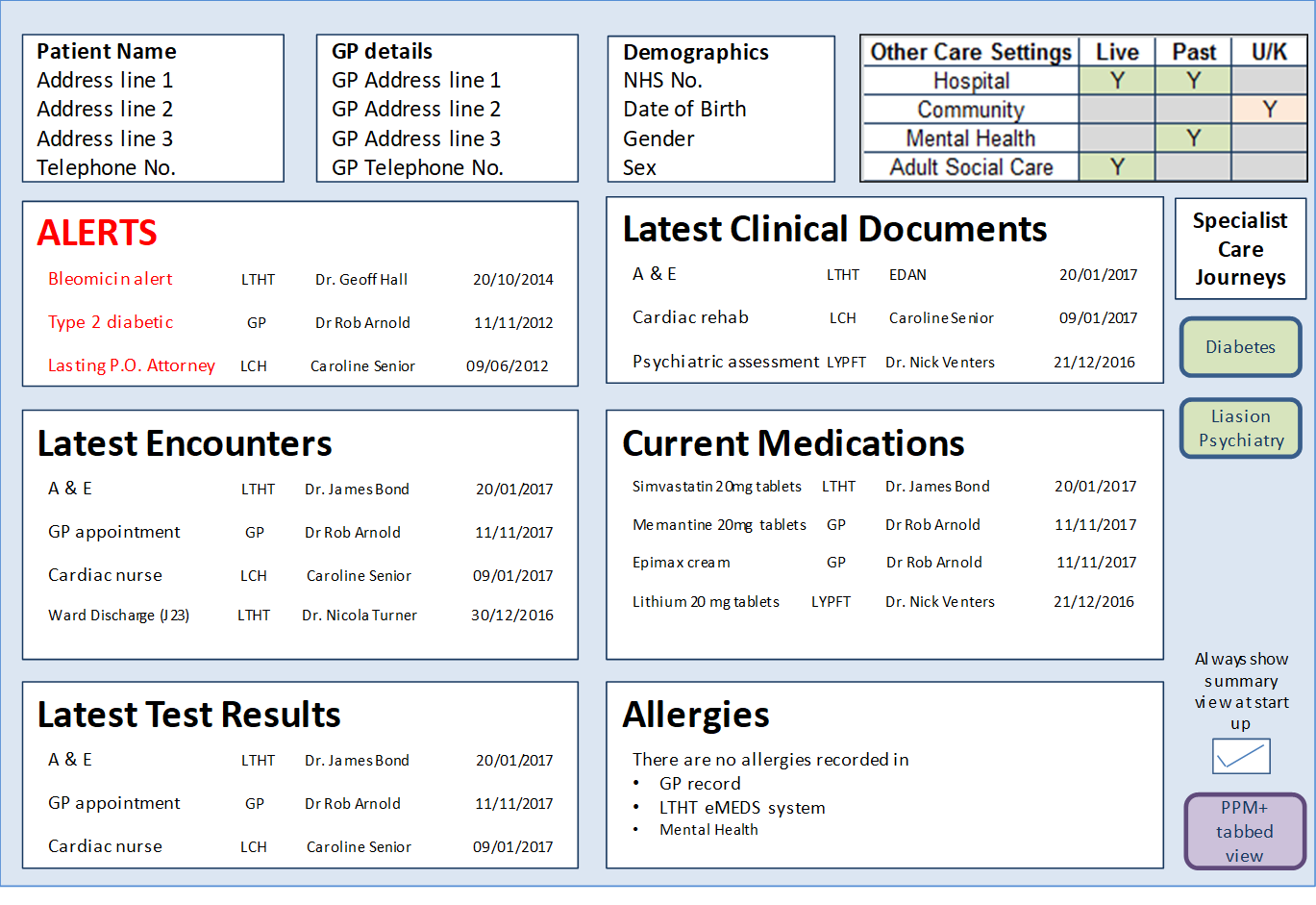Open the Diabetes care journey
Image resolution: width=1316 pixels, height=905 pixels.
(x=1240, y=347)
